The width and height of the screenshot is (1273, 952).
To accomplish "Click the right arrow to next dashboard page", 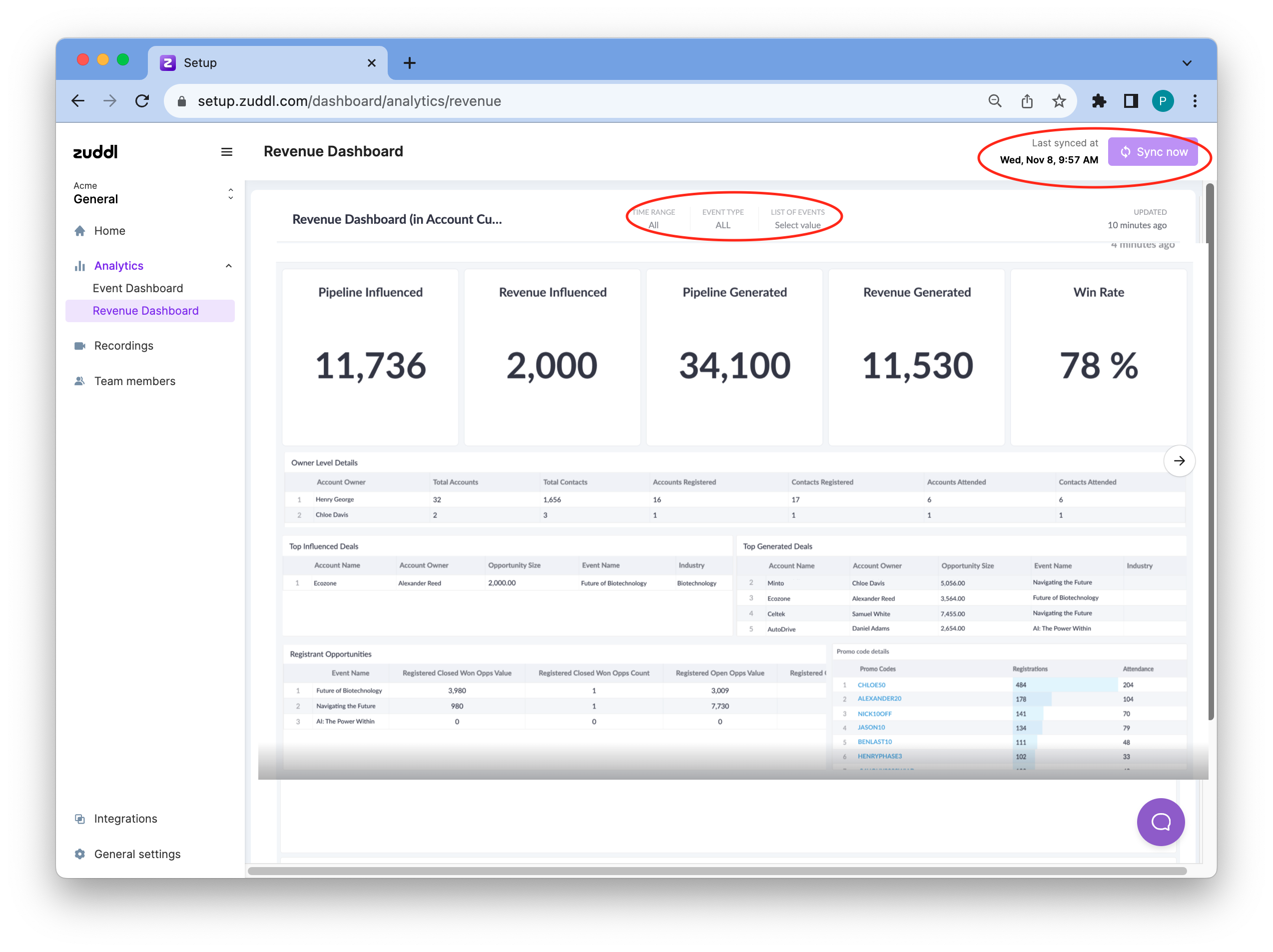I will point(1179,461).
